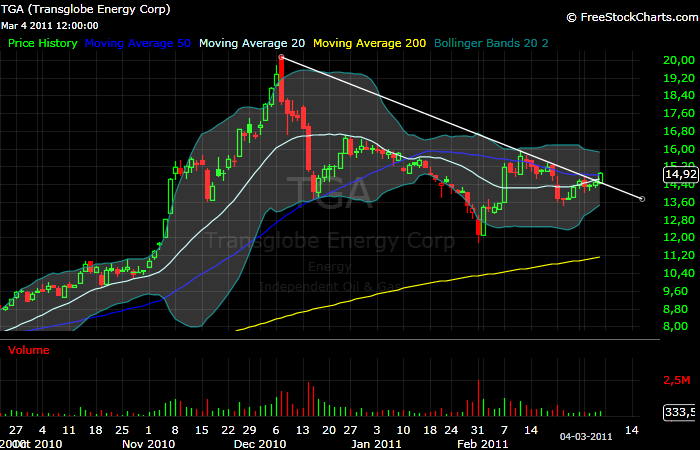Click the 12,80 price axis label
The height and width of the screenshot is (450, 700).
click(679, 220)
